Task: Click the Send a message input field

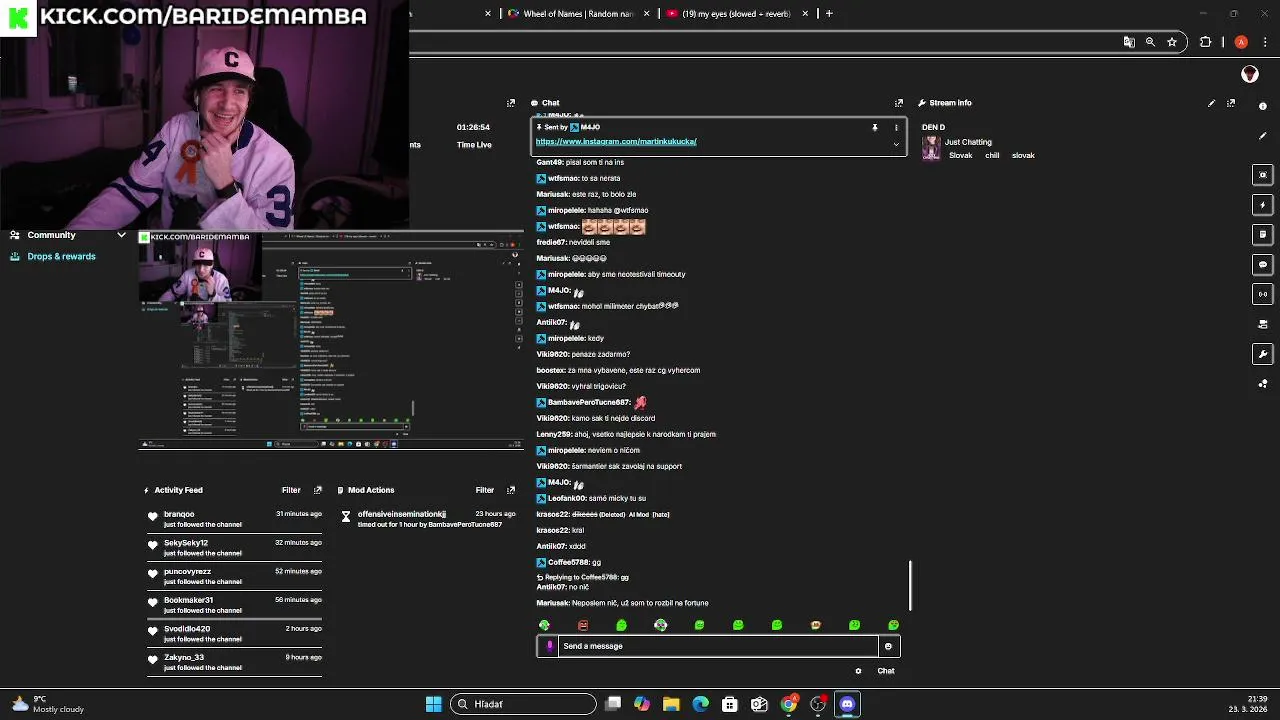Action: click(x=718, y=646)
